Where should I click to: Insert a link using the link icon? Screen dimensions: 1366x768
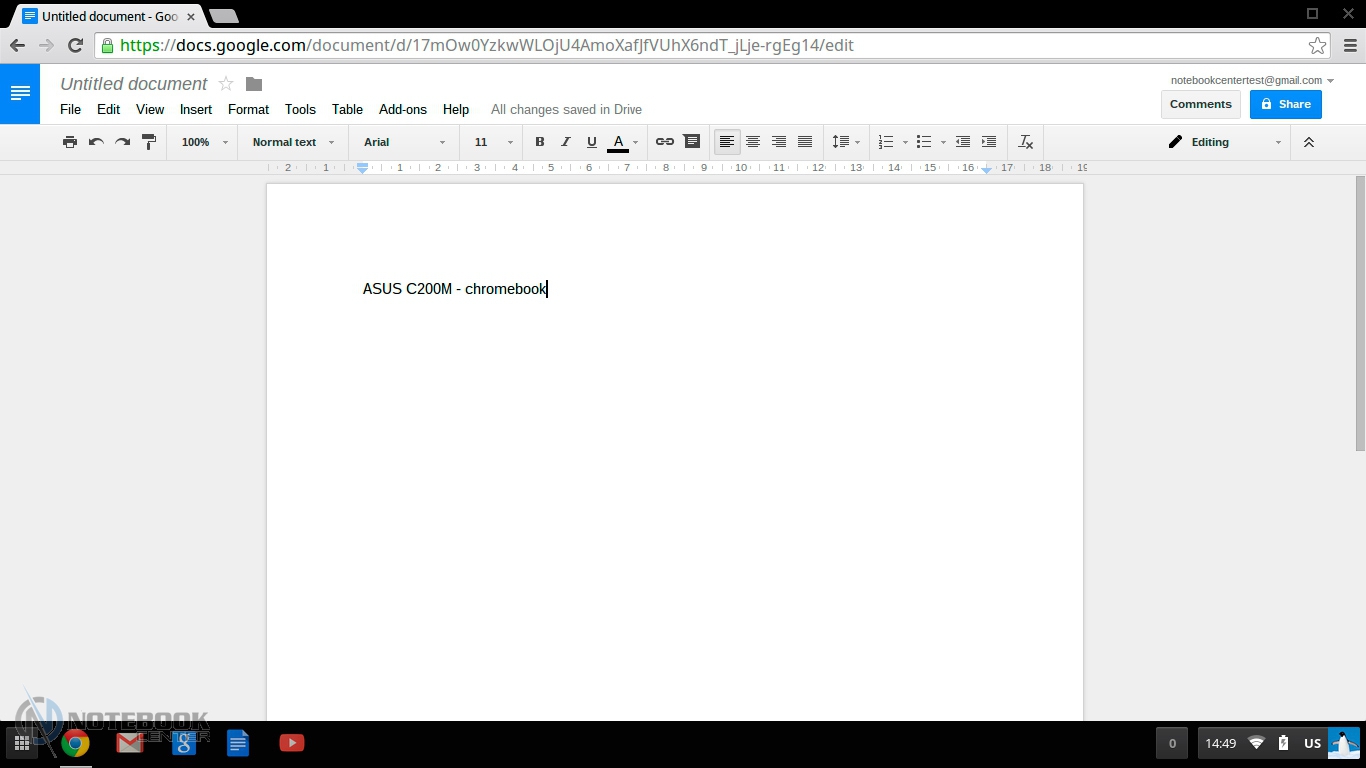tap(664, 142)
